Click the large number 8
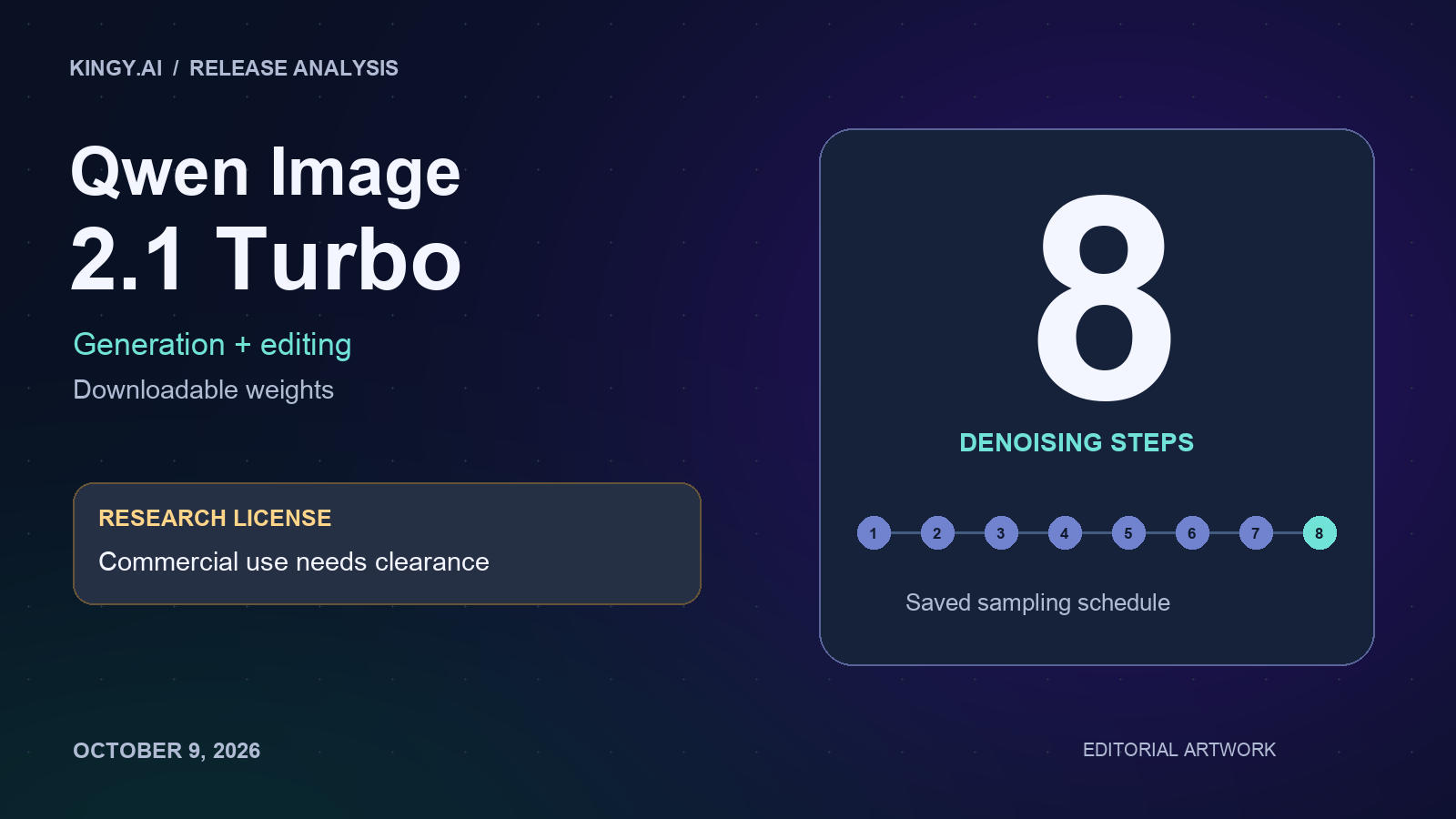The height and width of the screenshot is (819, 1456). coord(1105,298)
